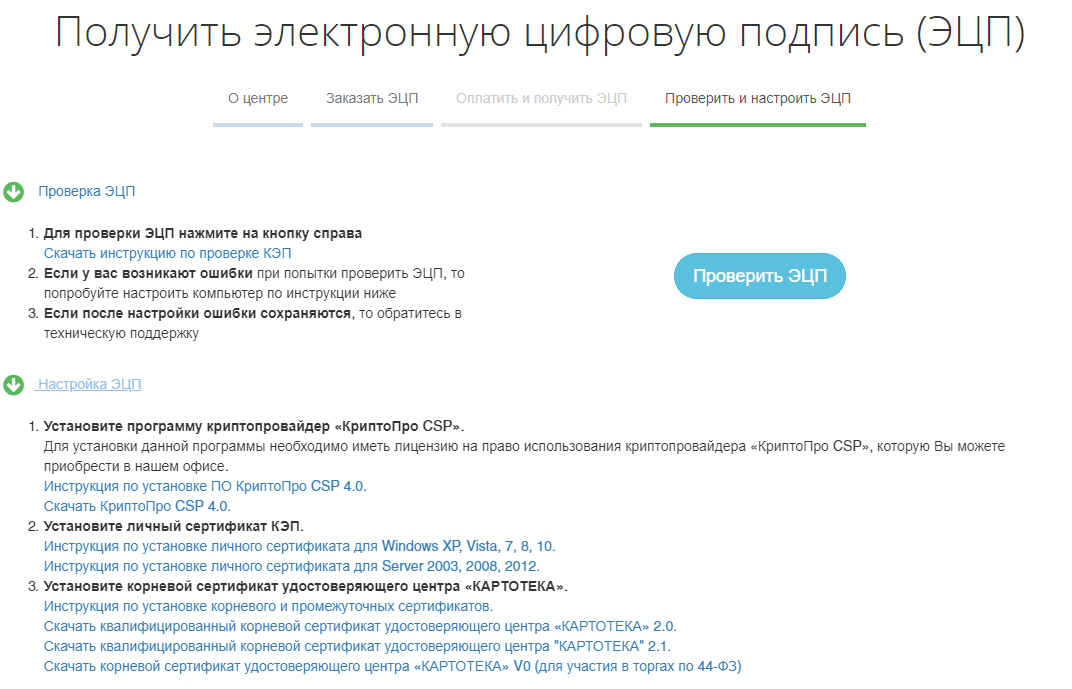Download "КАРТОТЕКА" root certificate 2.1
This screenshot has width=1072, height=689.
click(358, 646)
